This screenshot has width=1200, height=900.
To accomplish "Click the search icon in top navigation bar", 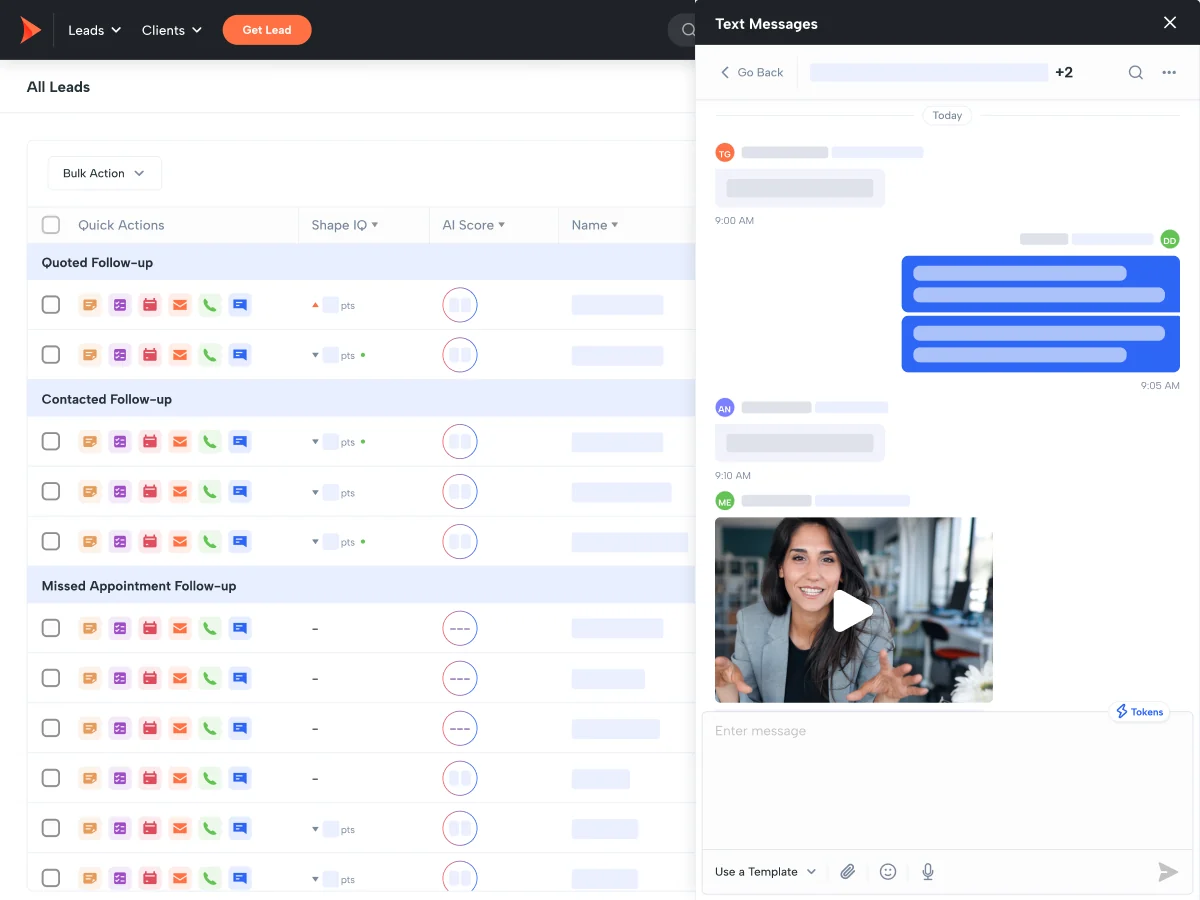I will coord(688,30).
